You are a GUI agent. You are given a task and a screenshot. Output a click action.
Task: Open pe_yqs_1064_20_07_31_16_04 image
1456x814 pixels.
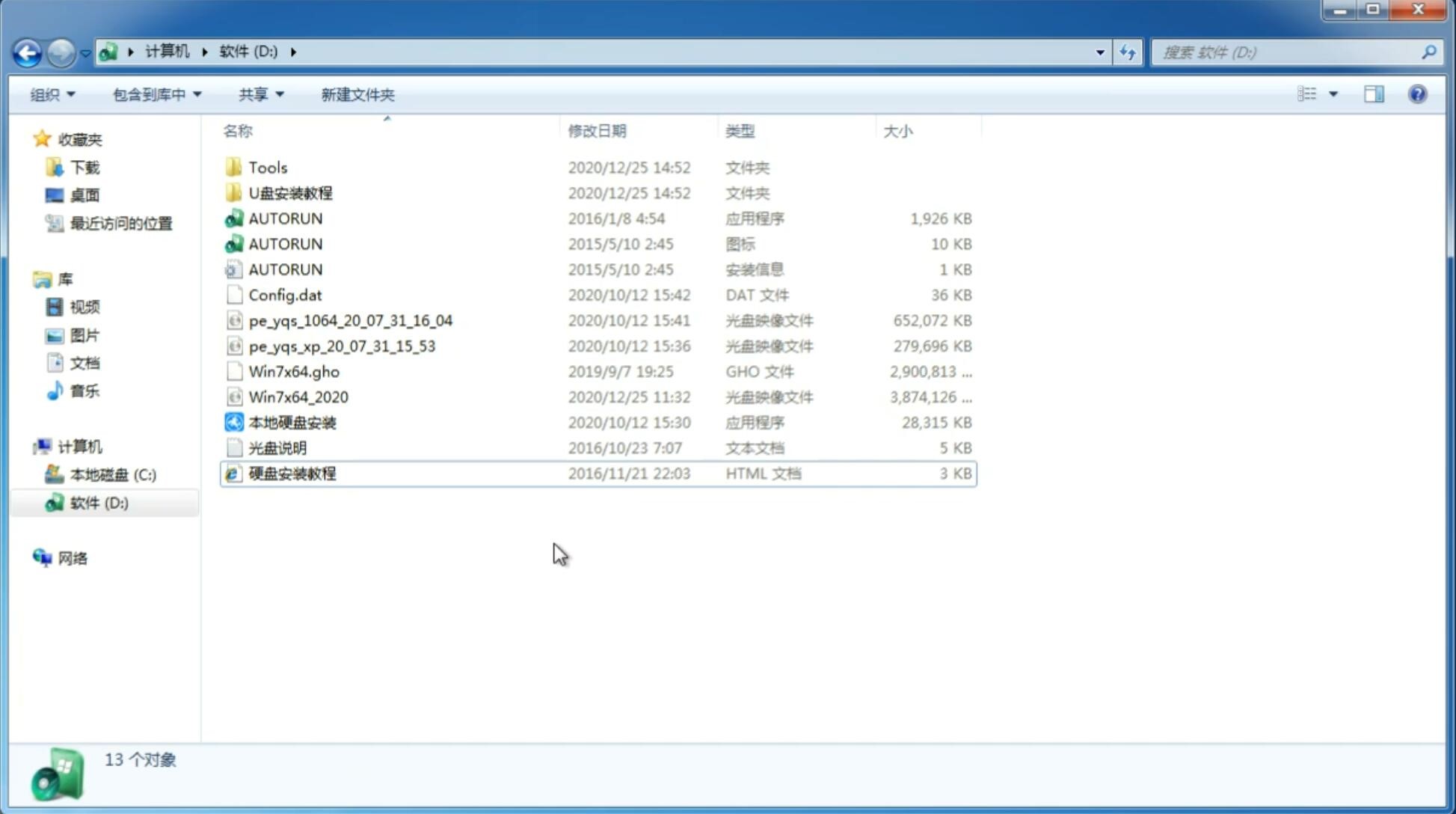[351, 320]
